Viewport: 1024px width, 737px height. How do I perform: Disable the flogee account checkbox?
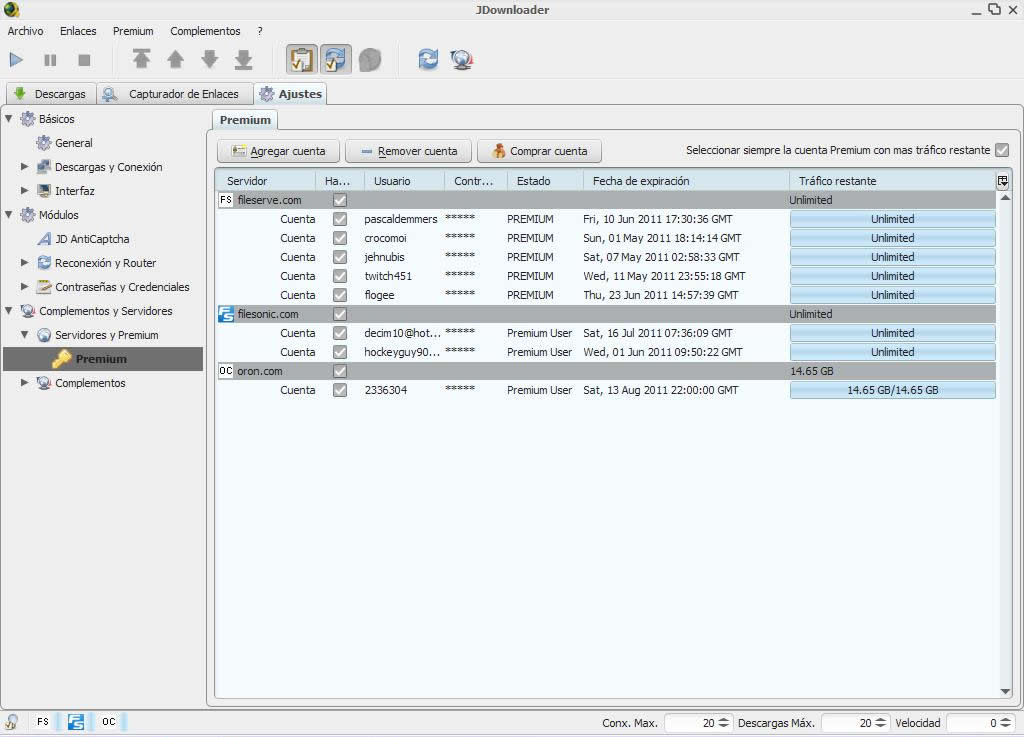pyautogui.click(x=340, y=294)
